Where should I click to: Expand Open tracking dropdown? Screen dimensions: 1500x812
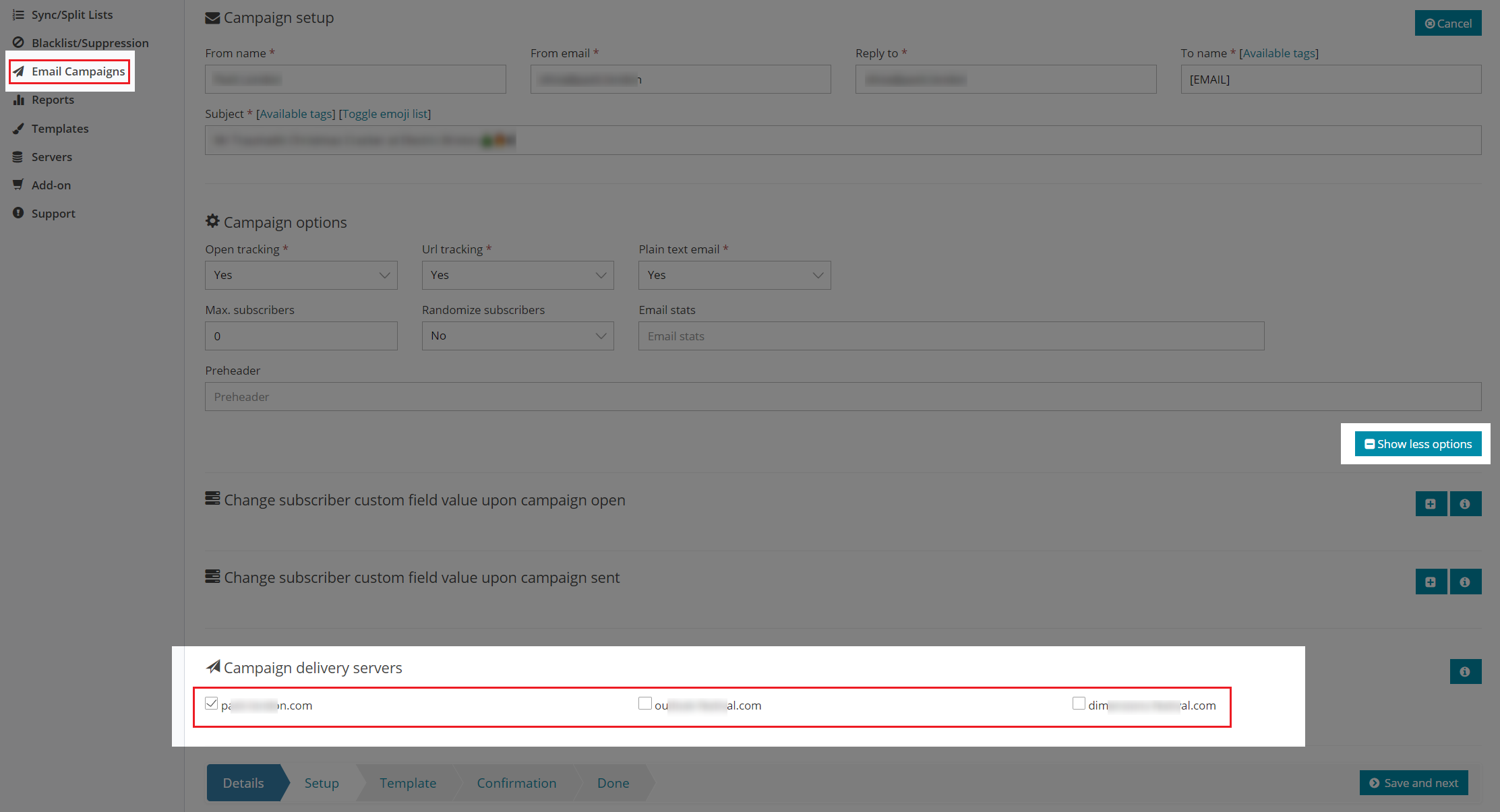click(x=301, y=275)
